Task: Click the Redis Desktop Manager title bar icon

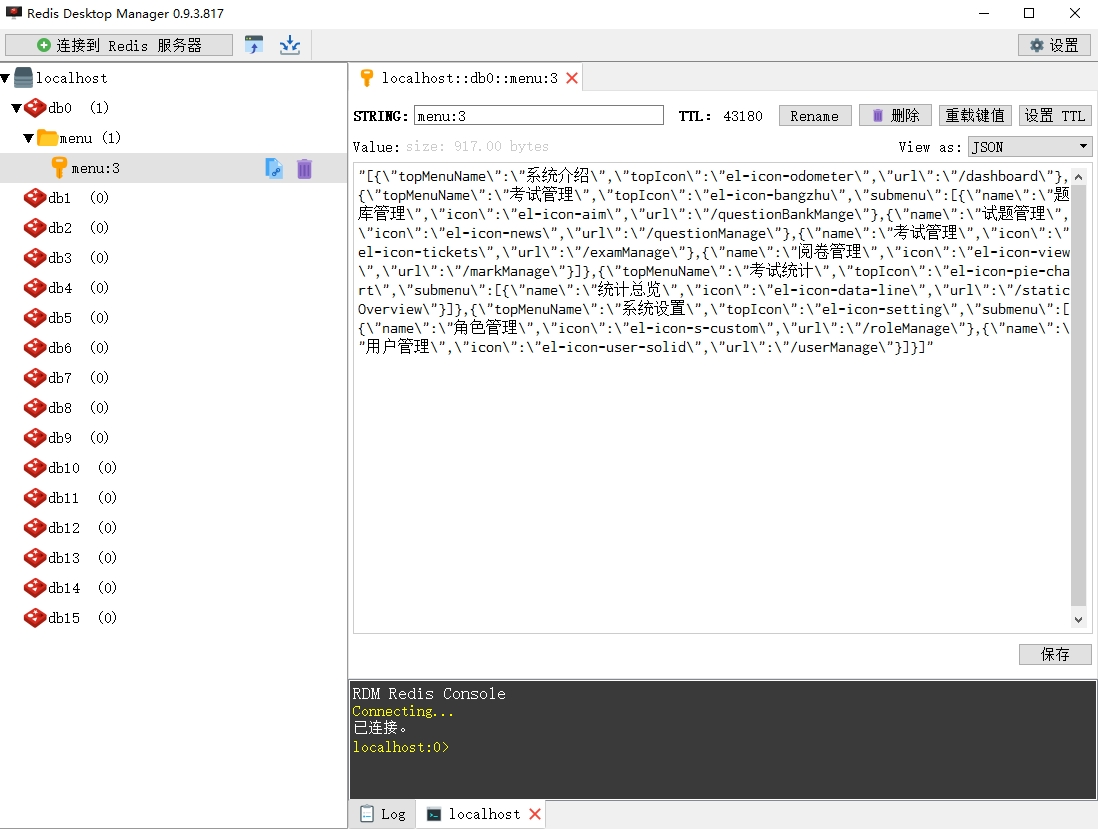Action: coord(13,13)
